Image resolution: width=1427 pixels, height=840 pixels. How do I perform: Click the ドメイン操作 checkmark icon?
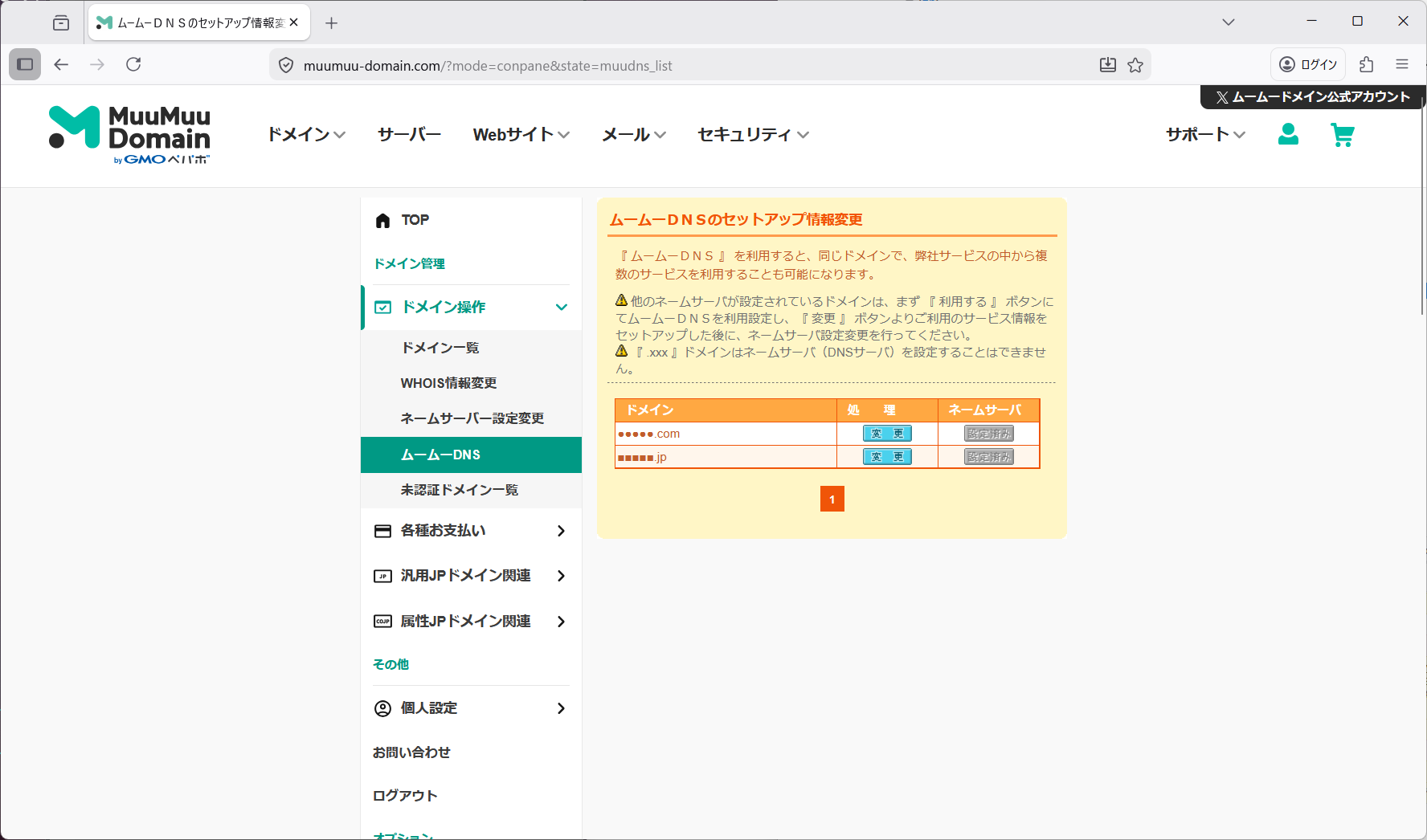click(x=383, y=307)
